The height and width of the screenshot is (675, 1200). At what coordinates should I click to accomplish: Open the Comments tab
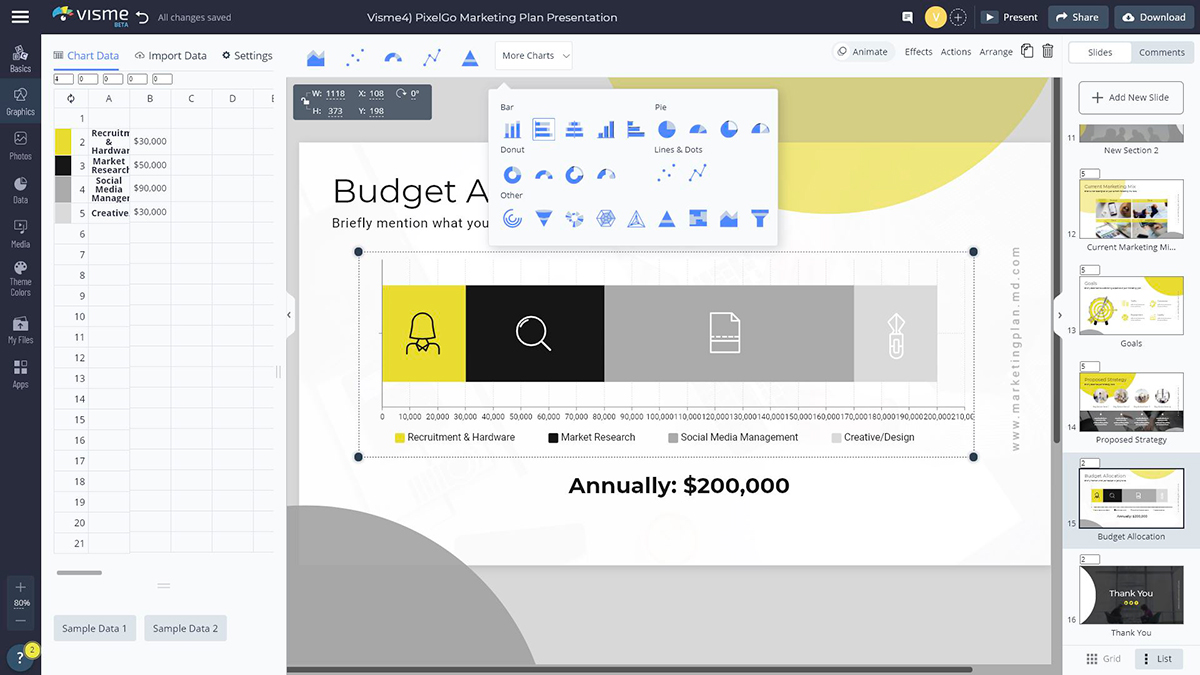pos(1161,52)
